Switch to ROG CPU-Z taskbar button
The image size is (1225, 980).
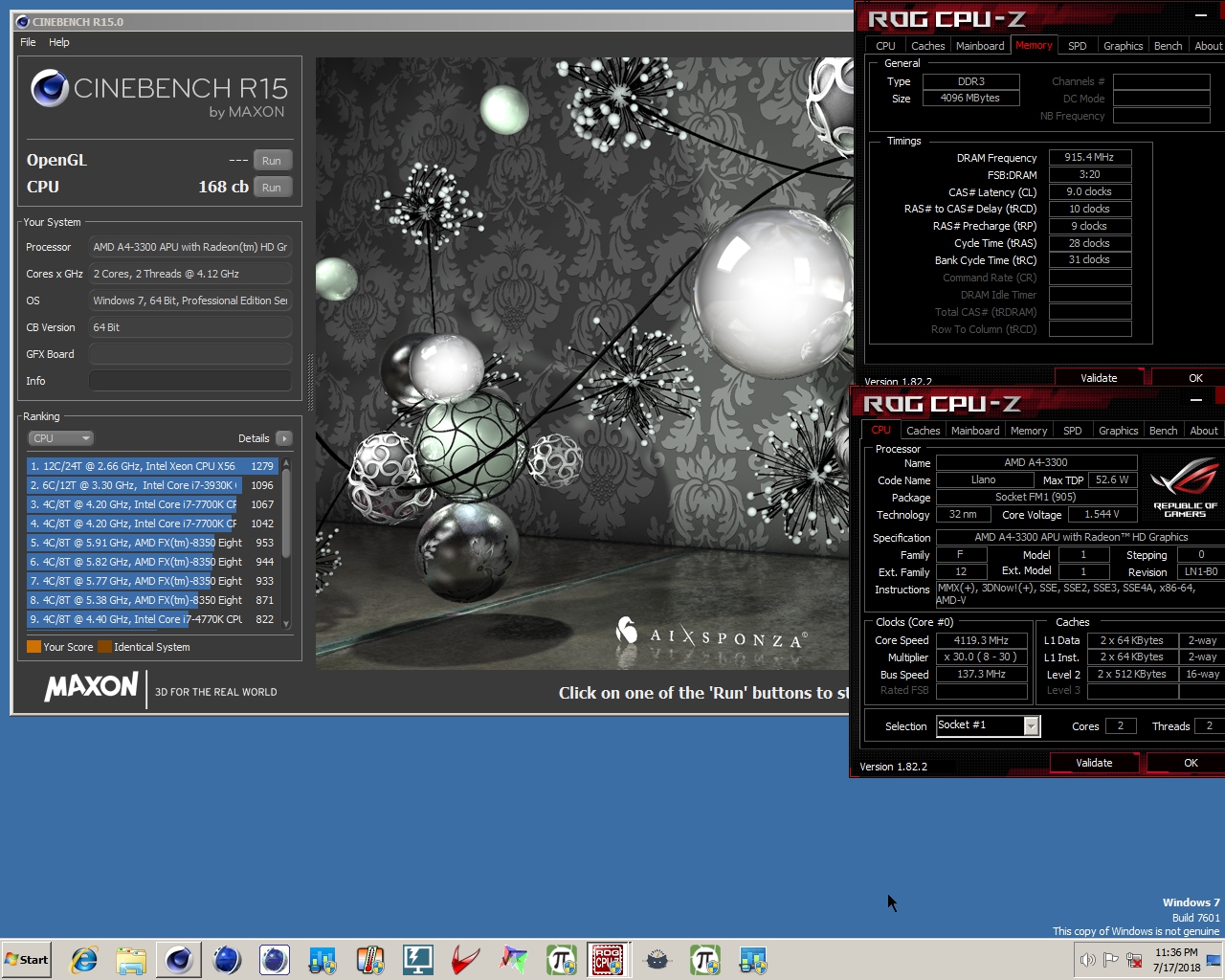[609, 959]
